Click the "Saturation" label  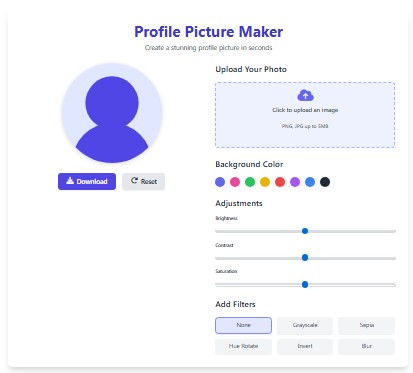click(x=226, y=271)
